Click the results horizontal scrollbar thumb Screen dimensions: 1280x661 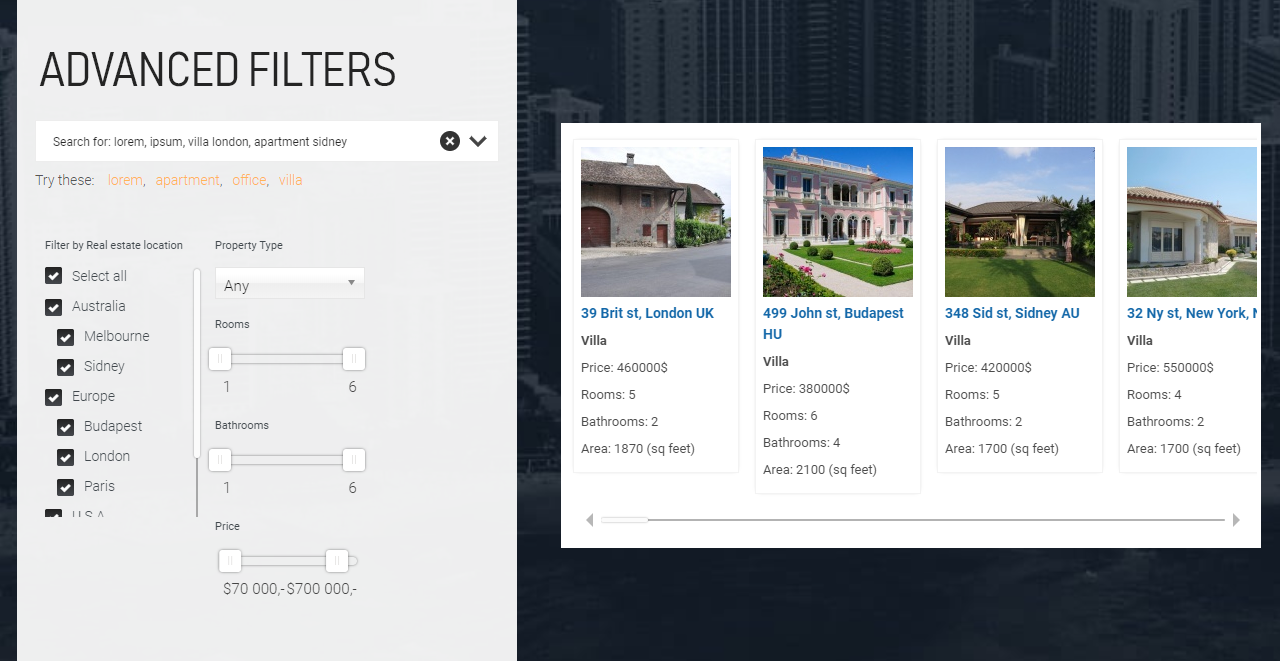[624, 520]
